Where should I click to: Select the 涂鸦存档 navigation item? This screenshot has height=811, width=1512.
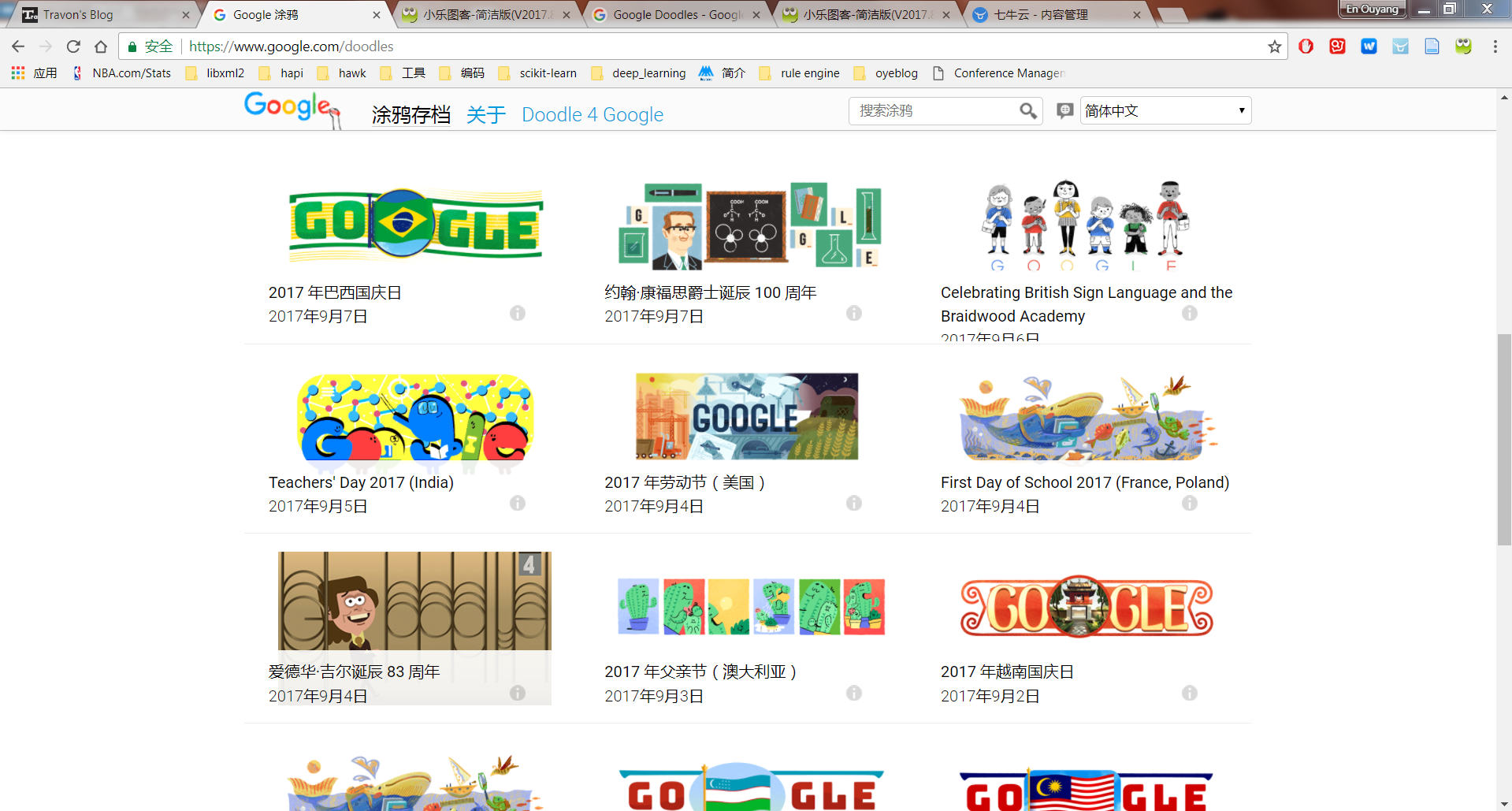point(411,115)
